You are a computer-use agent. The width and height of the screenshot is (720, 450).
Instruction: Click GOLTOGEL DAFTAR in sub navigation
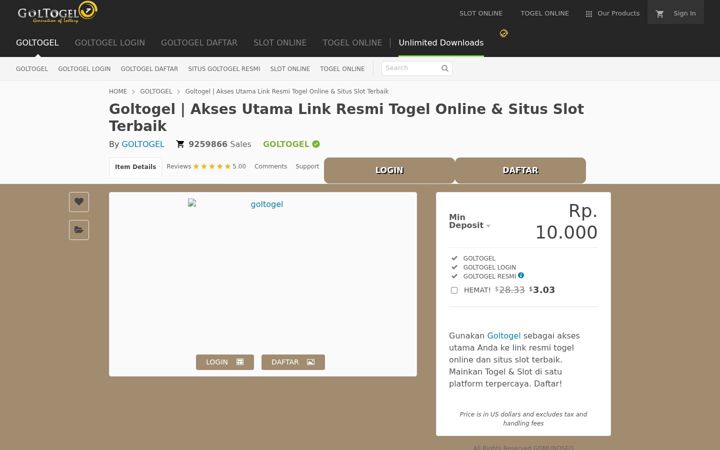[x=149, y=69]
